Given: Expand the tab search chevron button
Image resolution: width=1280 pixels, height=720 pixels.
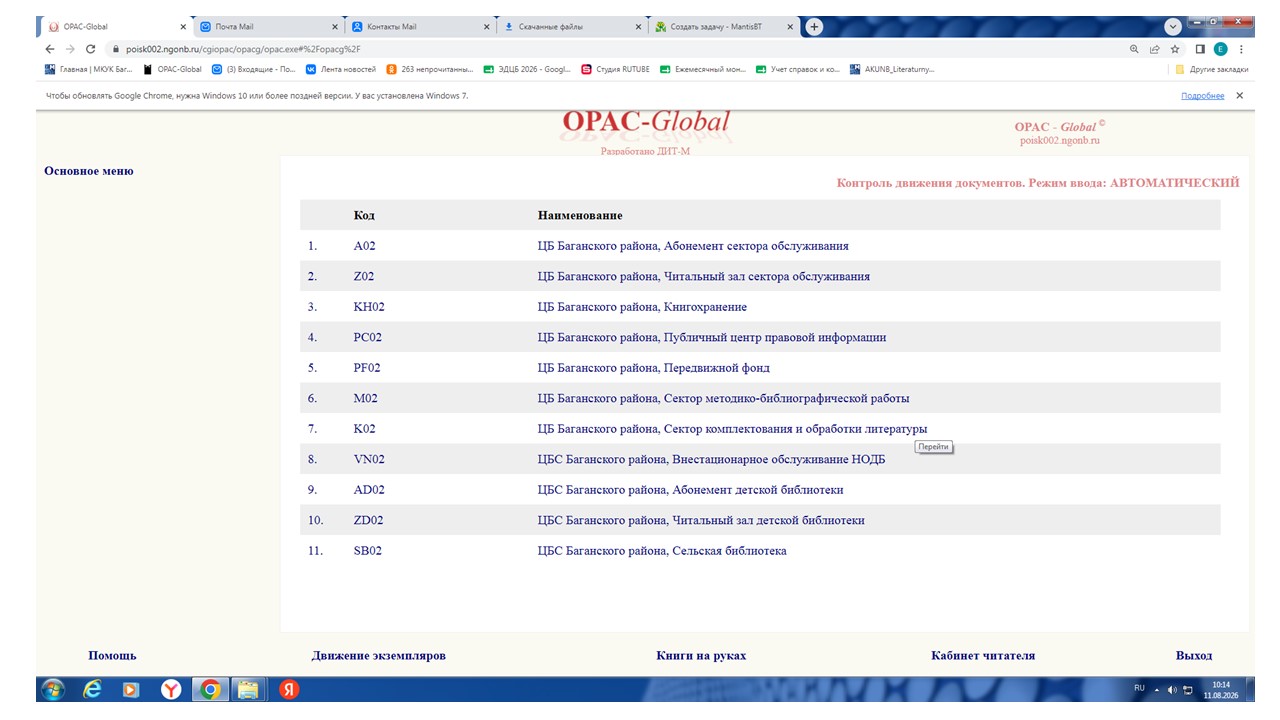Looking at the screenshot, I should [x=1173, y=27].
